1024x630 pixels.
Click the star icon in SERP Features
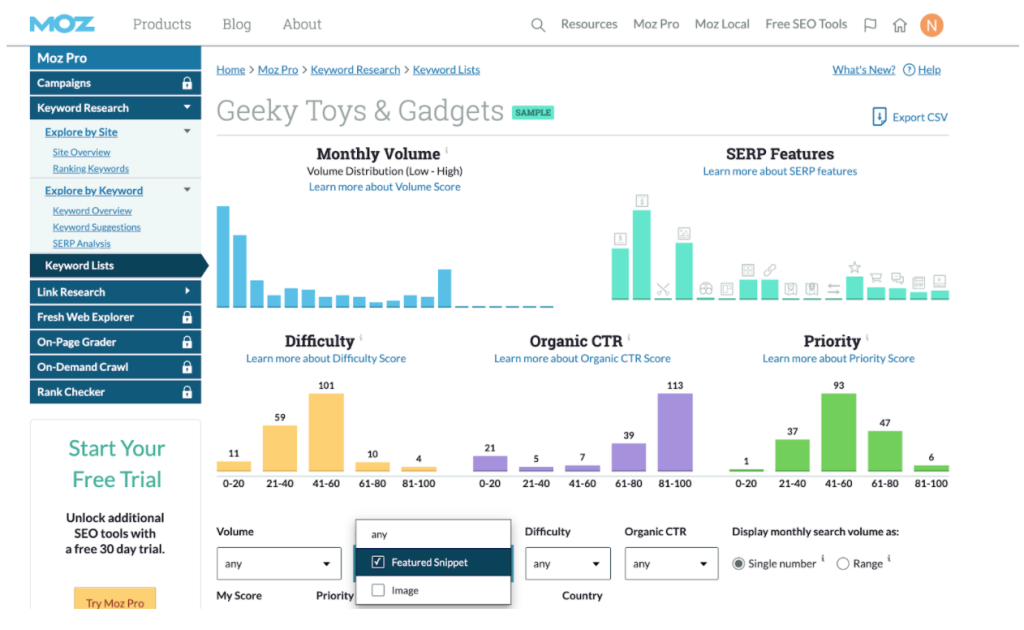854,267
